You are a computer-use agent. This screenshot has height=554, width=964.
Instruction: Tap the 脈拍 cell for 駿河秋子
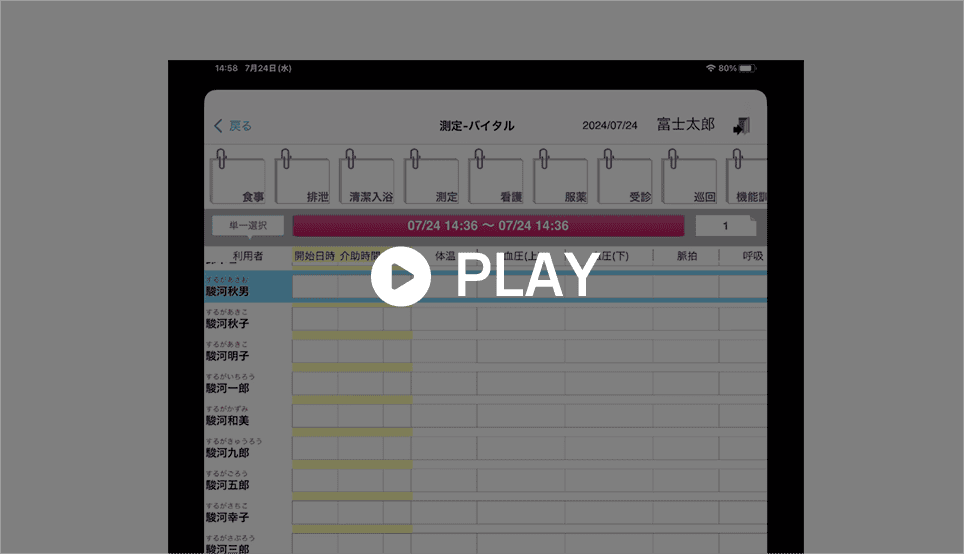click(x=685, y=319)
